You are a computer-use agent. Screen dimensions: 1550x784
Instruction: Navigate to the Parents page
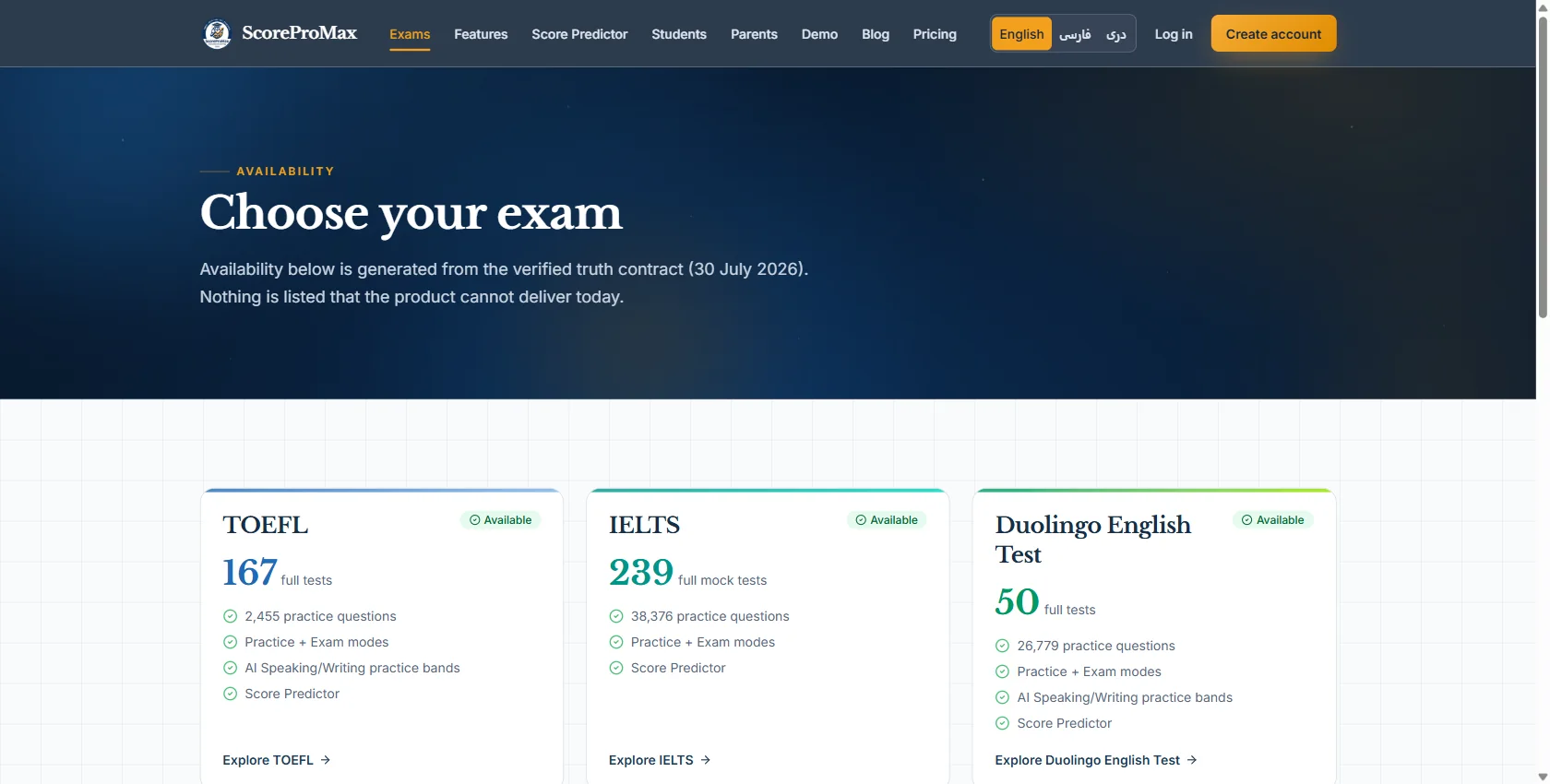coord(754,34)
